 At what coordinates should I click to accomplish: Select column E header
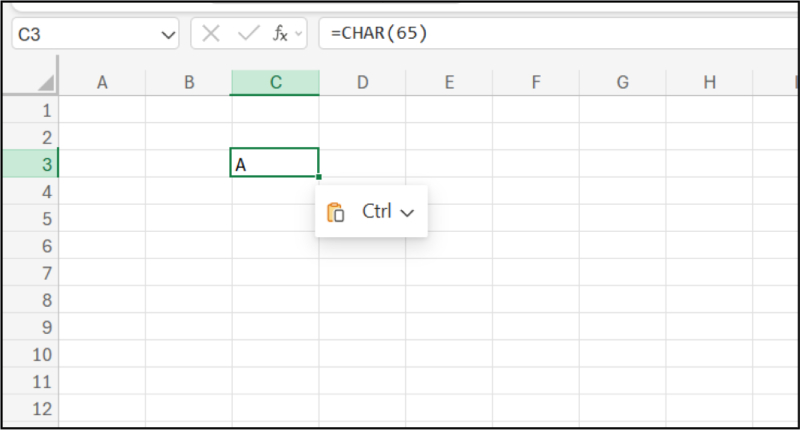(448, 83)
